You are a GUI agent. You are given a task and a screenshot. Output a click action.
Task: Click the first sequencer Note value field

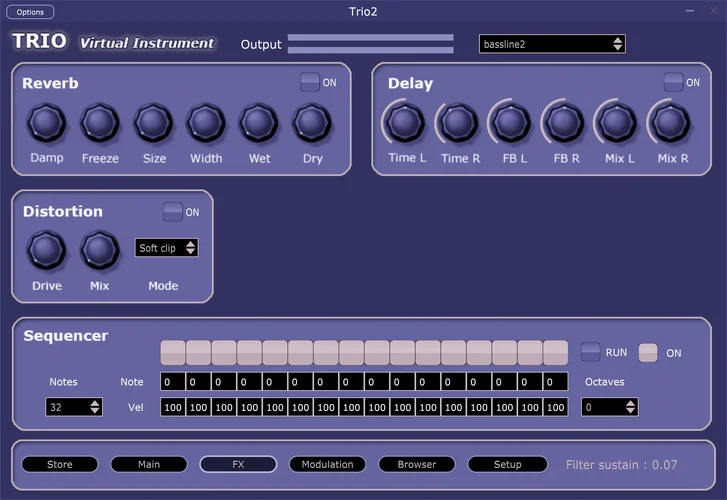pyautogui.click(x=173, y=382)
